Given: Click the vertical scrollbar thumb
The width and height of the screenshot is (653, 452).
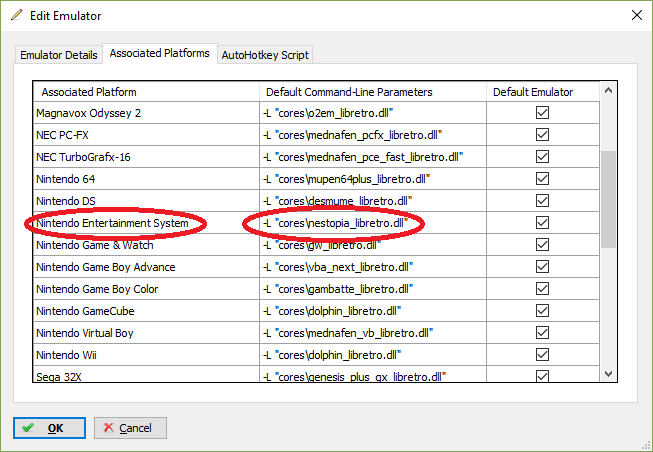Looking at the screenshot, I should (608, 199).
